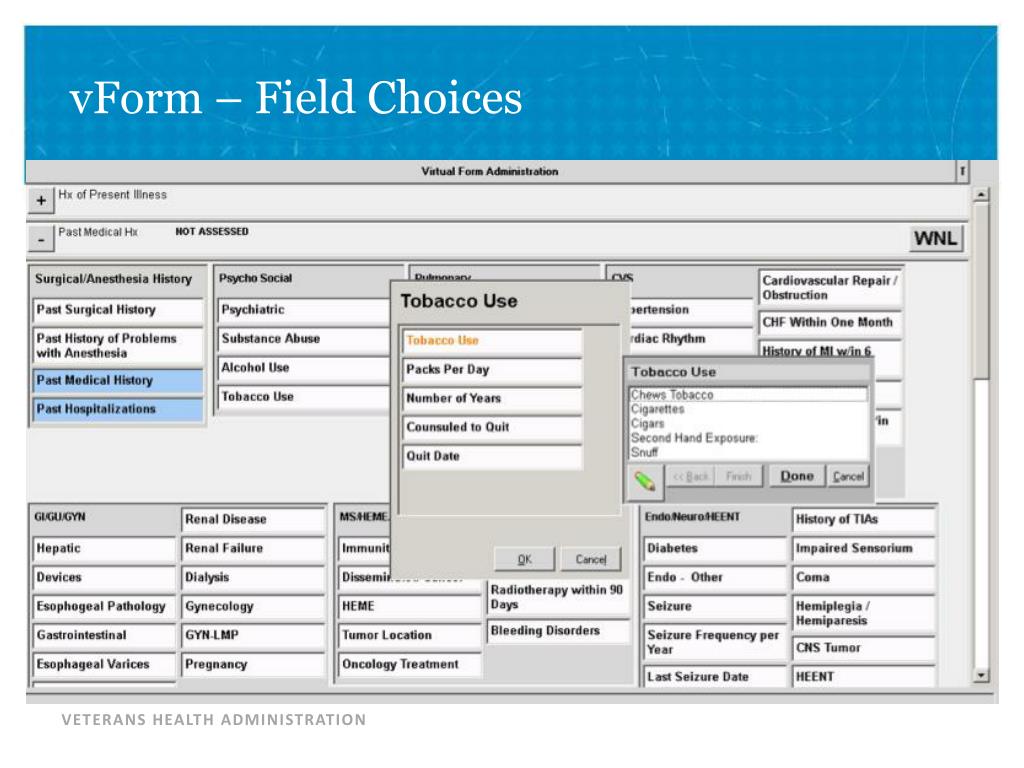Open the Gynecology item
This screenshot has height=768, width=1024.
[x=253, y=607]
